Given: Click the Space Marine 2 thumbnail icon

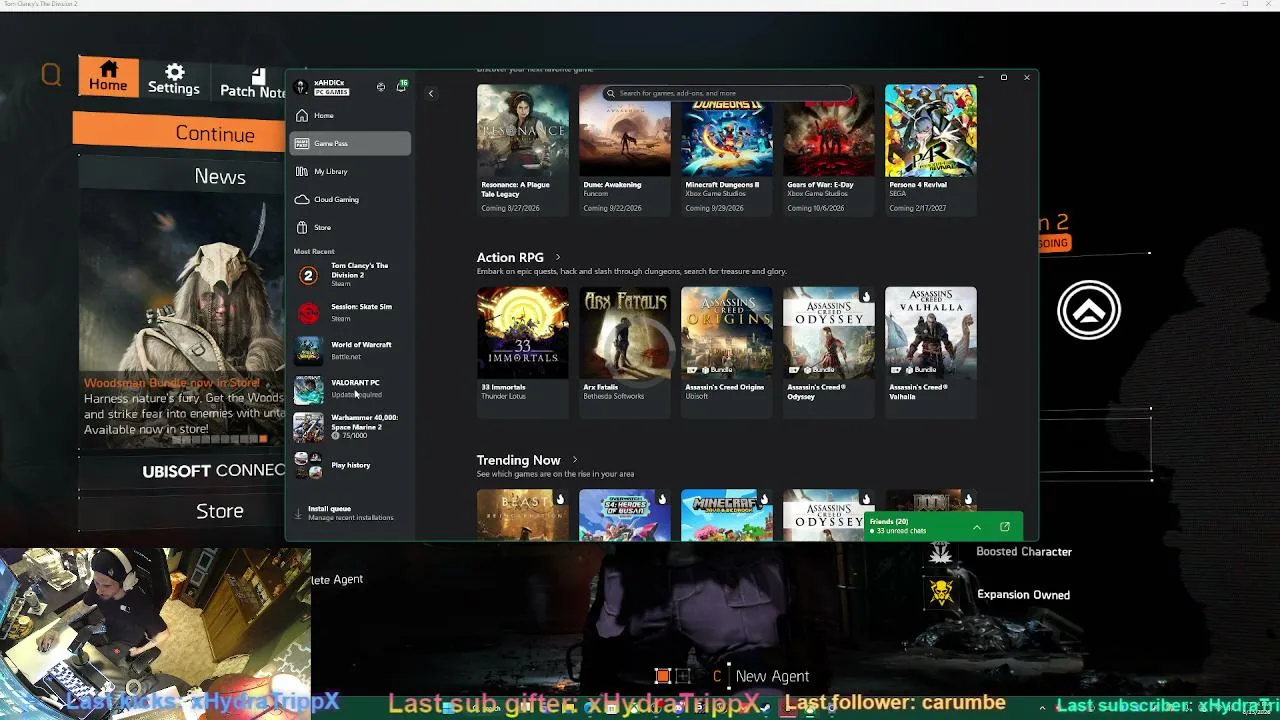Looking at the screenshot, I should click(x=308, y=427).
